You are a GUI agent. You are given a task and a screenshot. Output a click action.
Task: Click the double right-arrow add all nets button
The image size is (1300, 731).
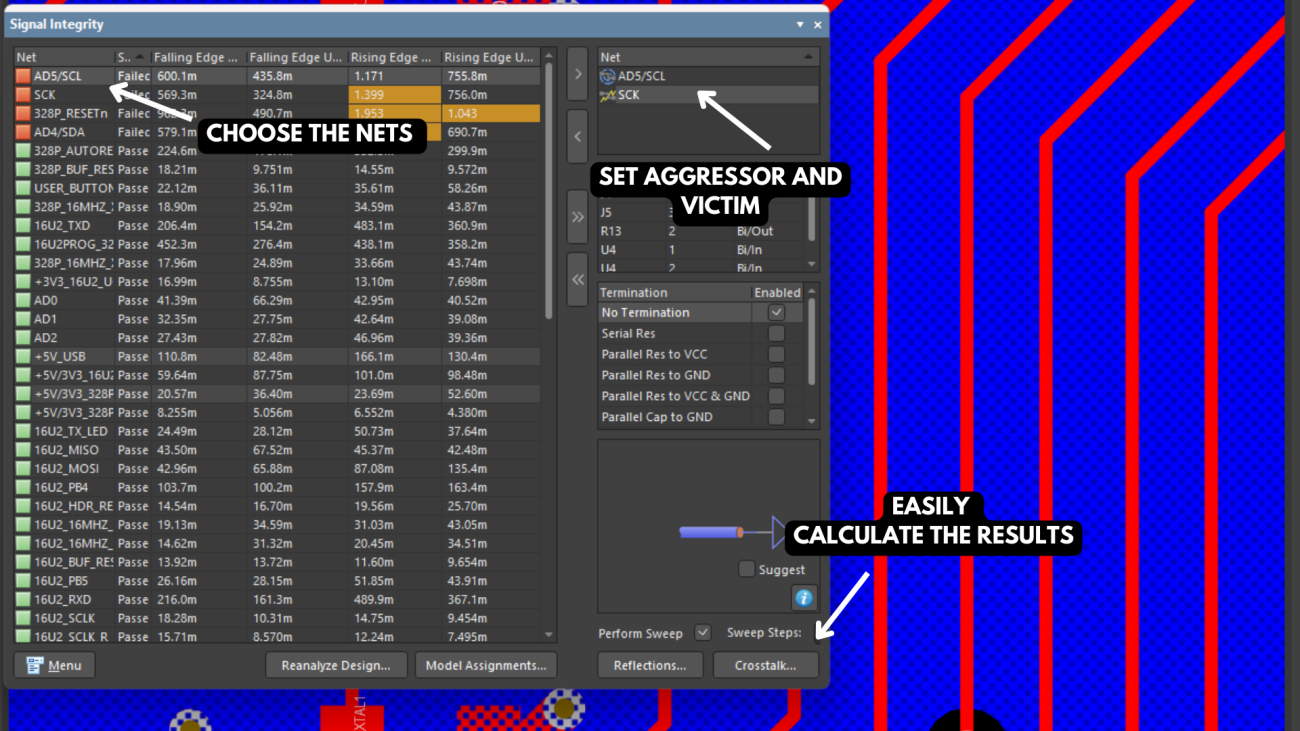(x=577, y=217)
